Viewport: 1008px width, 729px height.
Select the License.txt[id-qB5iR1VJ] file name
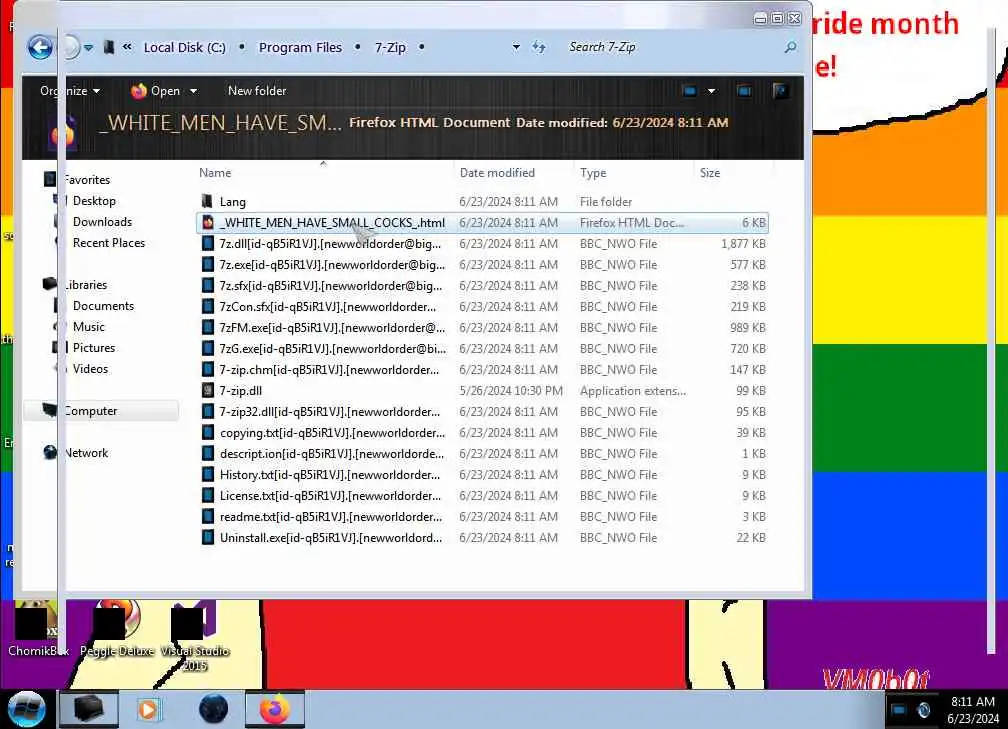tap(330, 496)
